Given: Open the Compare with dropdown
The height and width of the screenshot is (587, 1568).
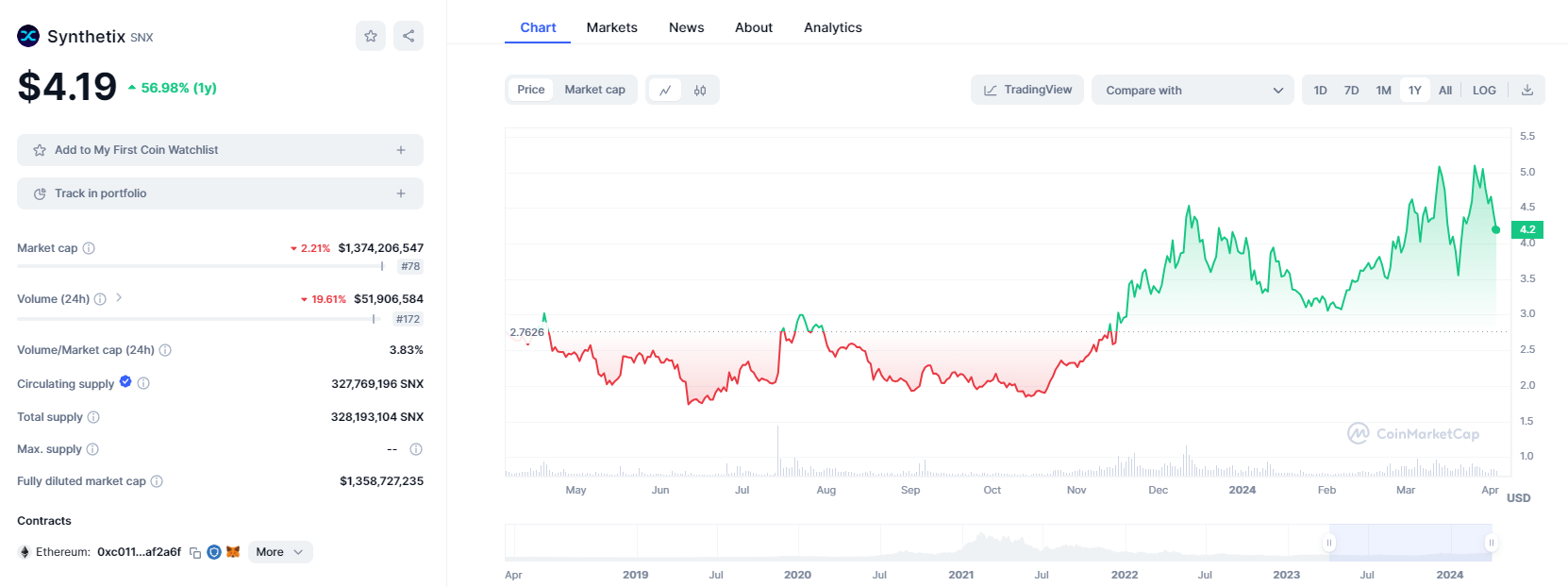Looking at the screenshot, I should [1193, 91].
